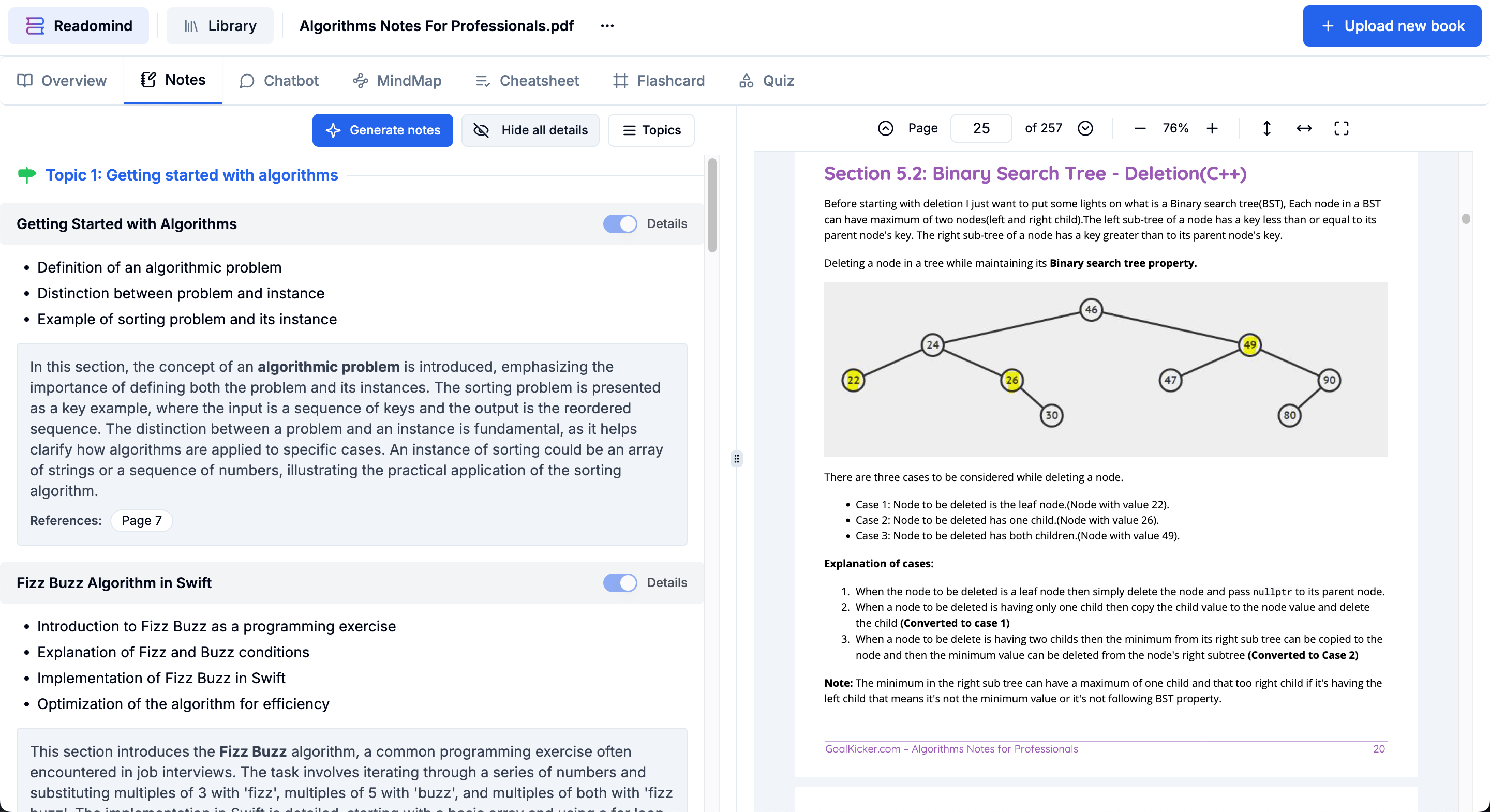Image resolution: width=1490 pixels, height=812 pixels.
Task: Click Hide all details button
Action: (x=530, y=130)
